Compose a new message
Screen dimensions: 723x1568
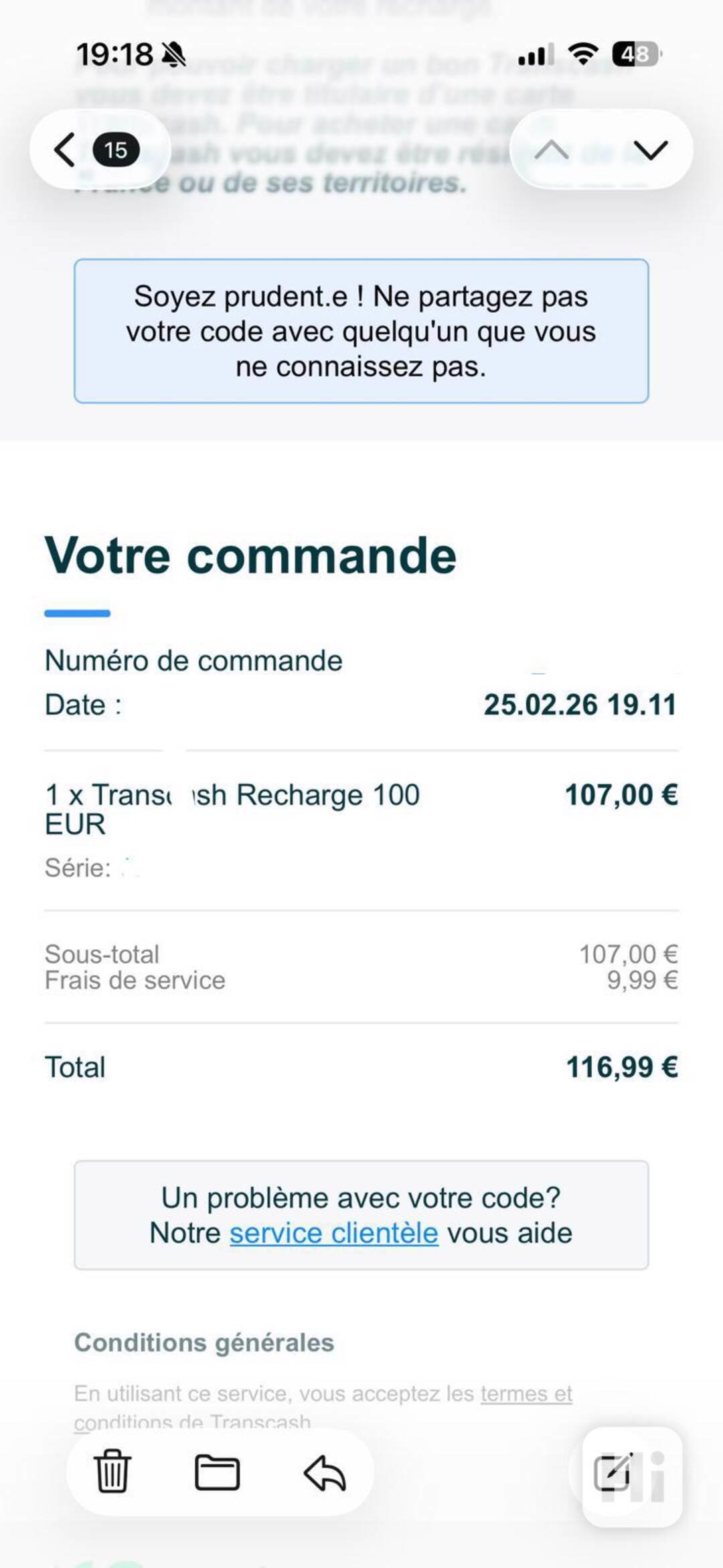[613, 1473]
